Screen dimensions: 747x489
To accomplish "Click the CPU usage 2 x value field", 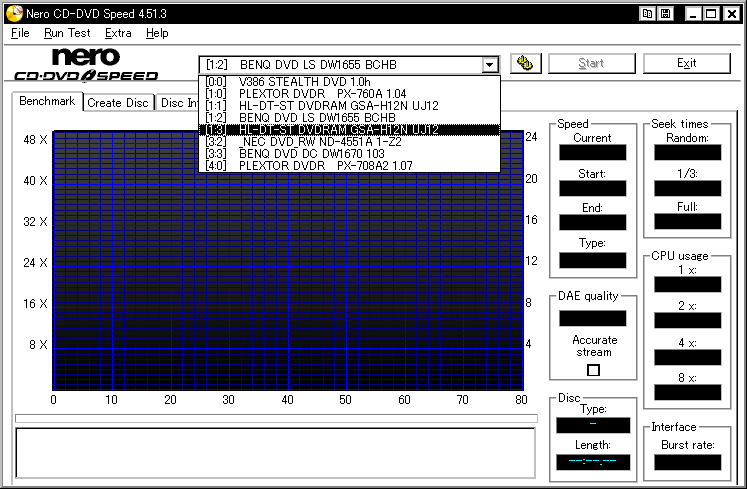I will click(687, 321).
